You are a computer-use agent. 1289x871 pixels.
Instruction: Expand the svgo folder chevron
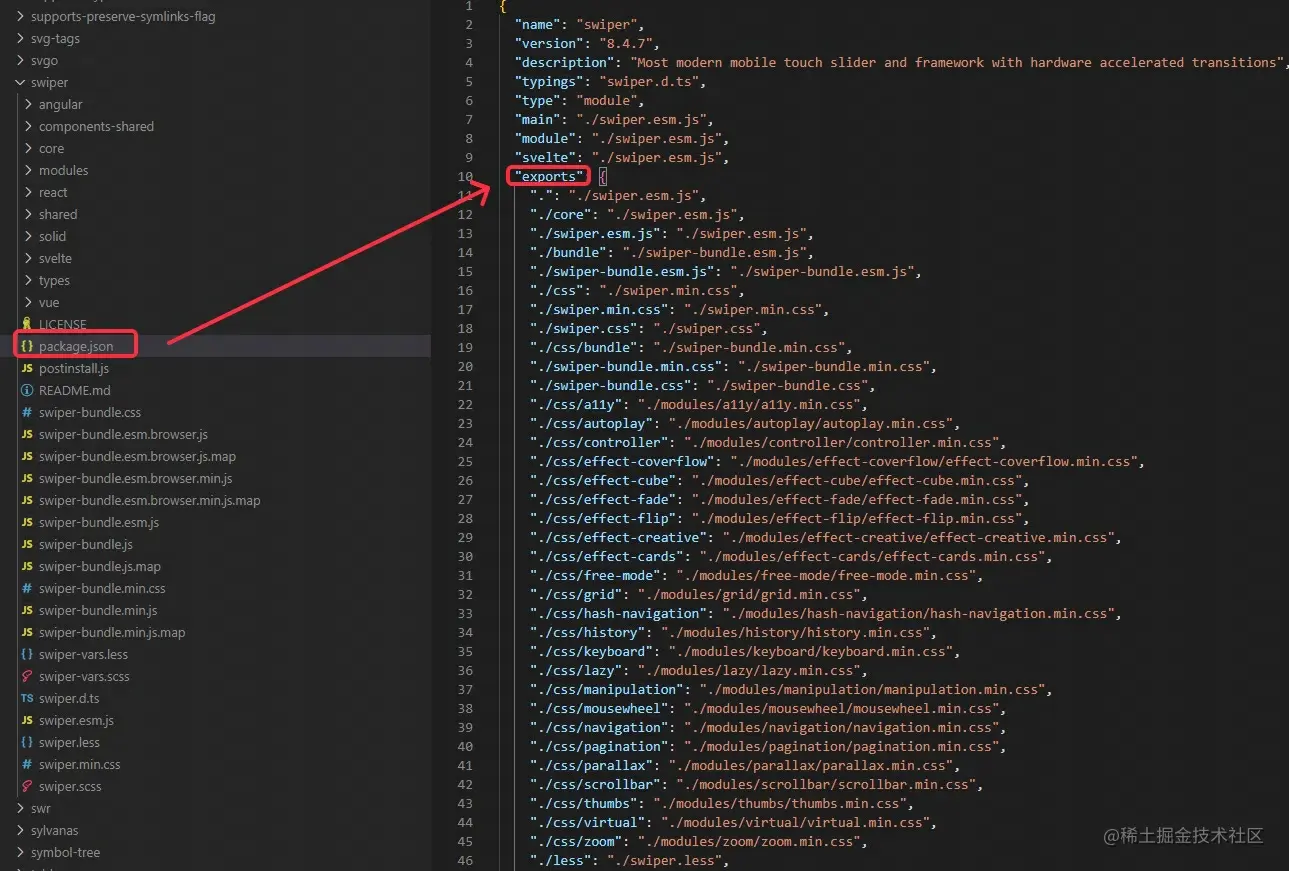click(x=21, y=60)
